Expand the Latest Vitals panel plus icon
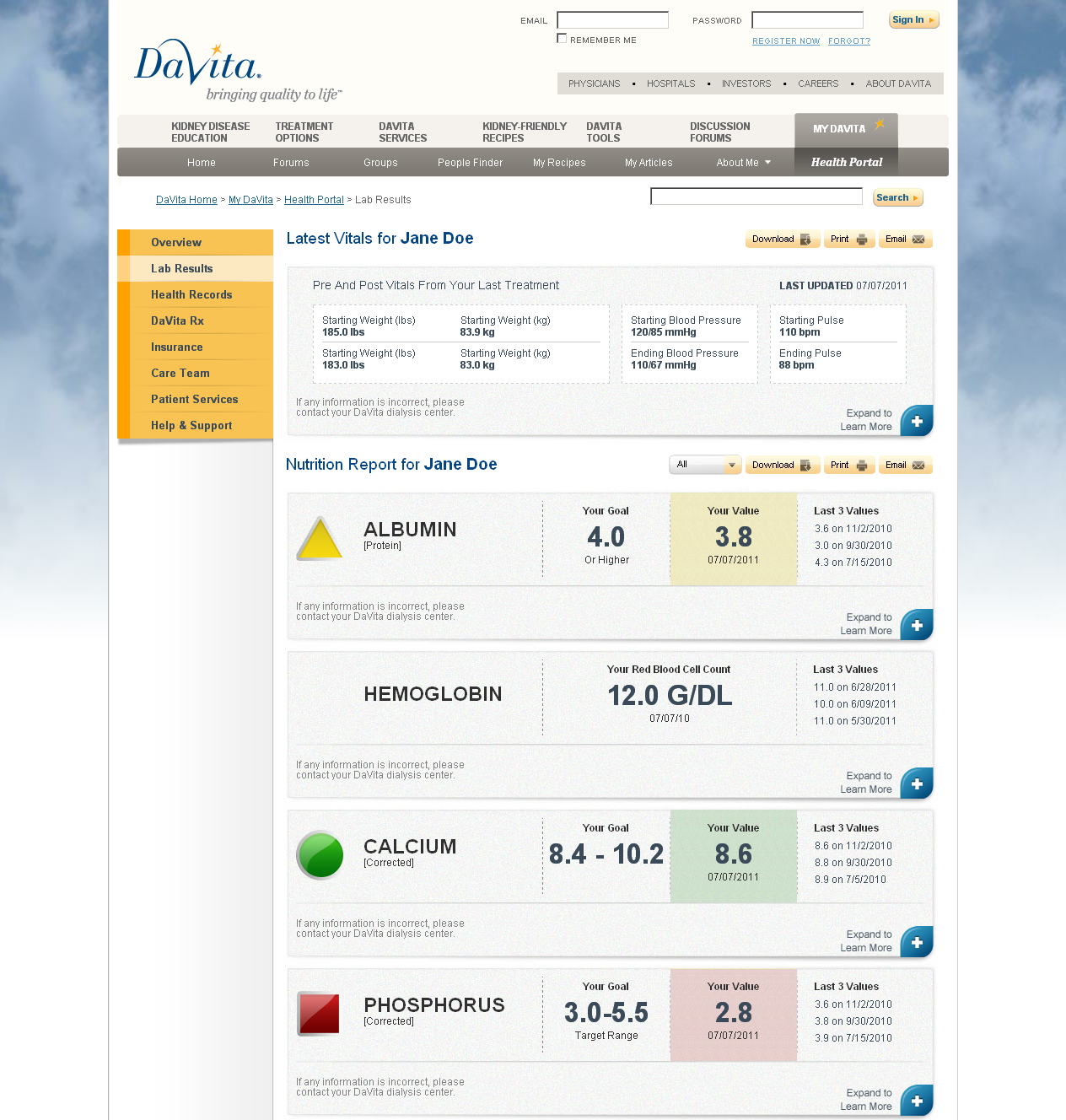Viewport: 1066px width, 1120px height. [917, 420]
